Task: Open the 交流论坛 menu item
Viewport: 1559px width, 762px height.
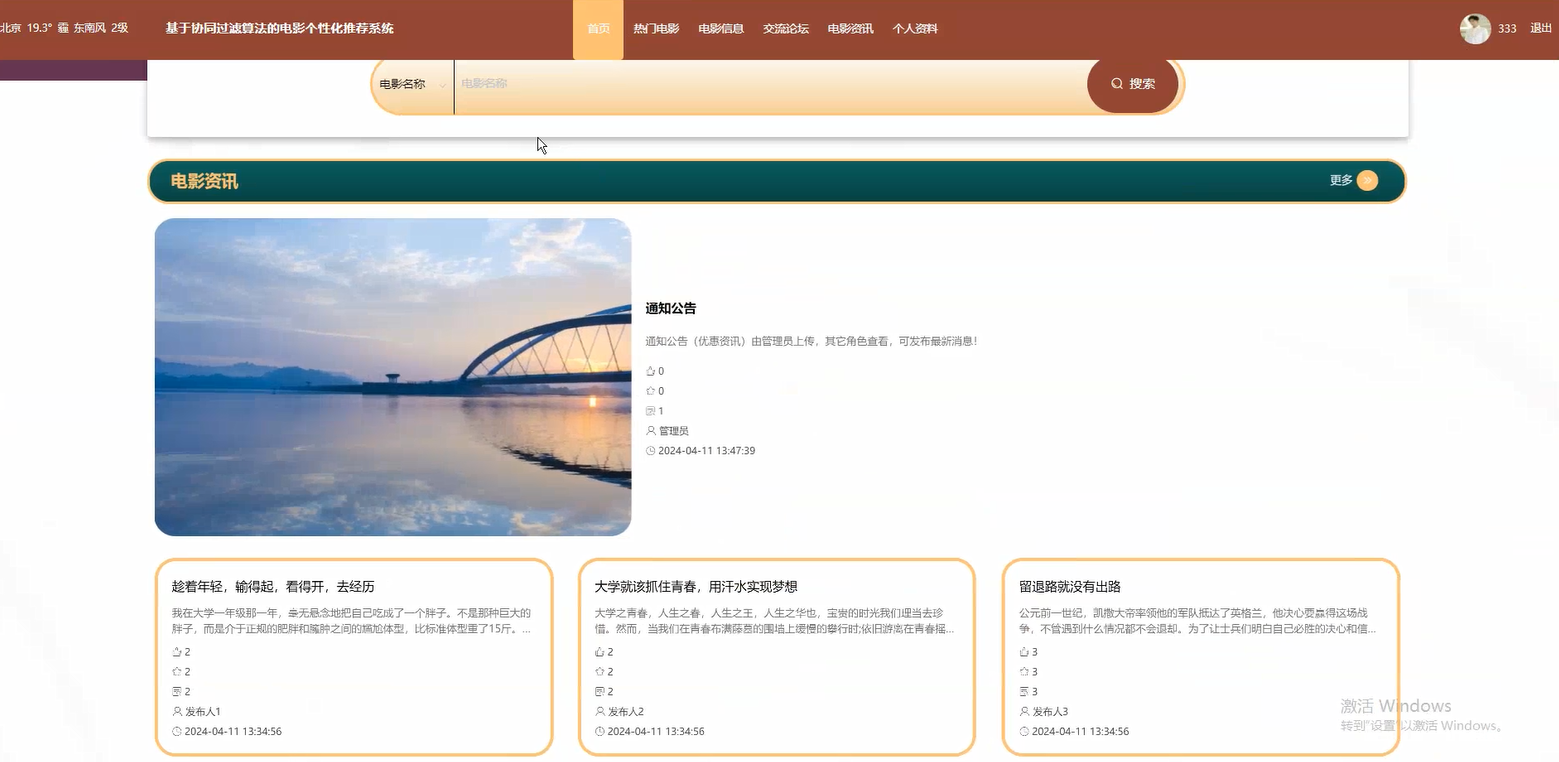Action: click(x=785, y=28)
